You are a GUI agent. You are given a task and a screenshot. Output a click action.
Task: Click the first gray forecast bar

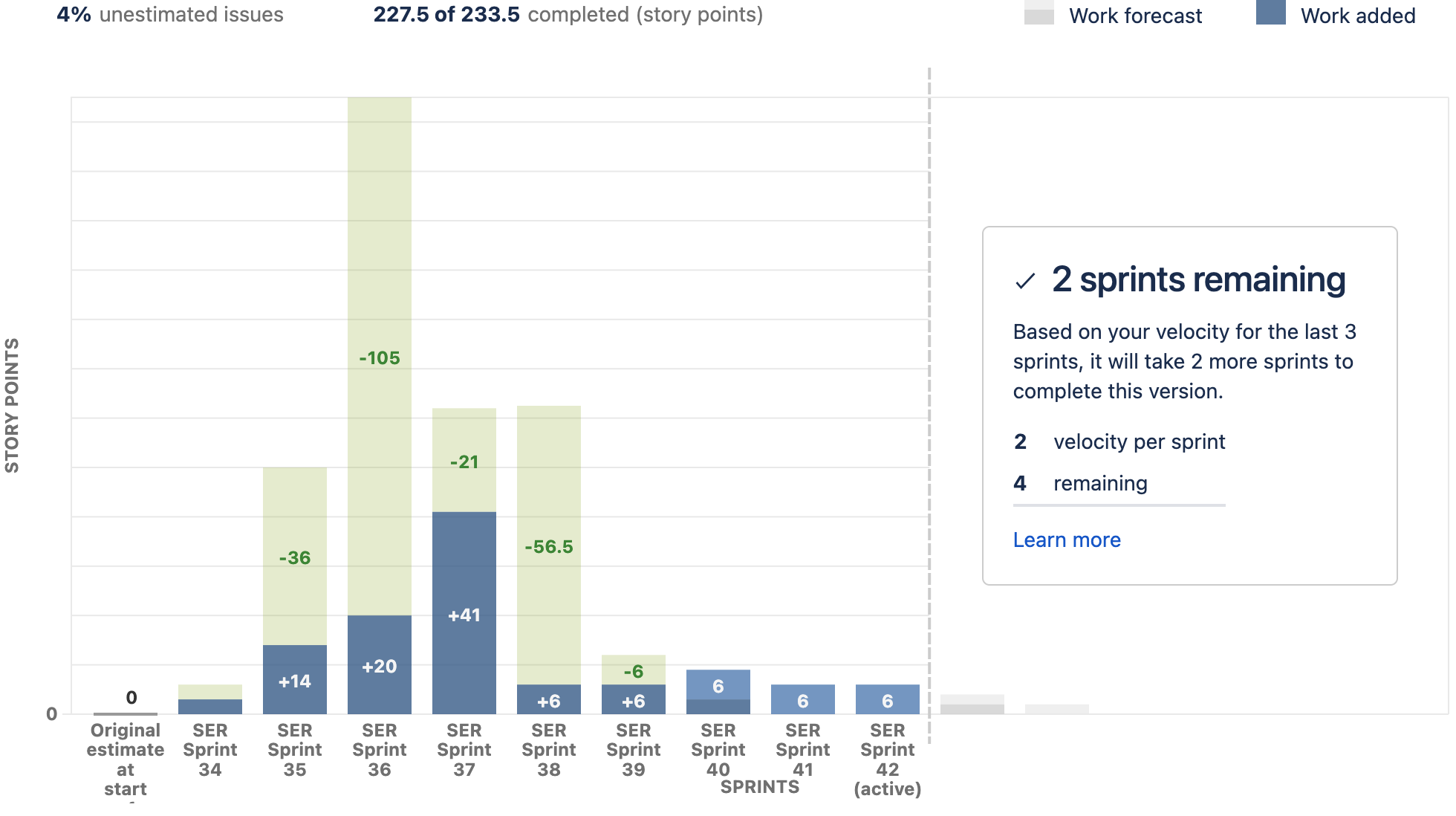pos(972,705)
